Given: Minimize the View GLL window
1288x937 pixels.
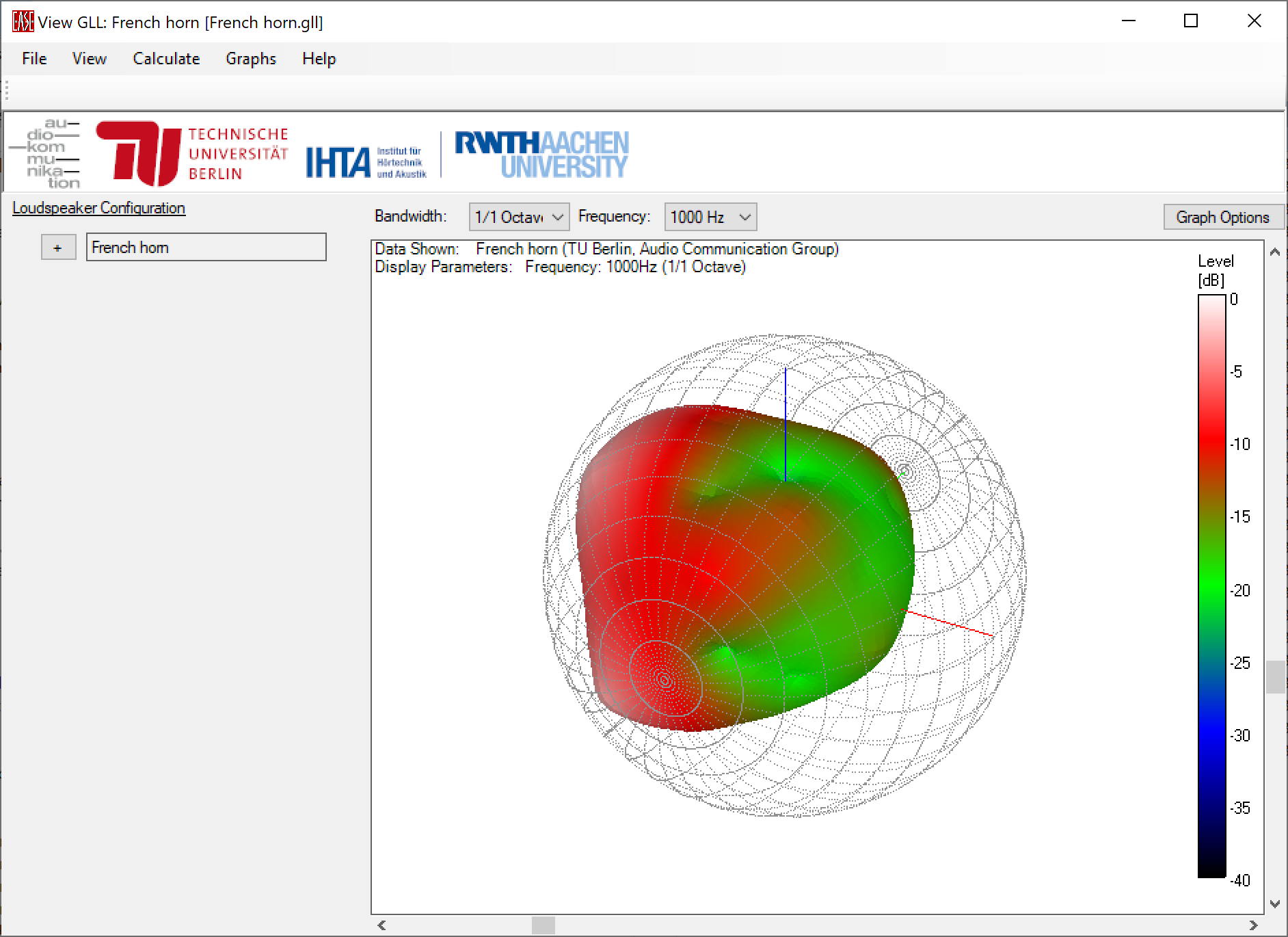Looking at the screenshot, I should [x=1129, y=21].
